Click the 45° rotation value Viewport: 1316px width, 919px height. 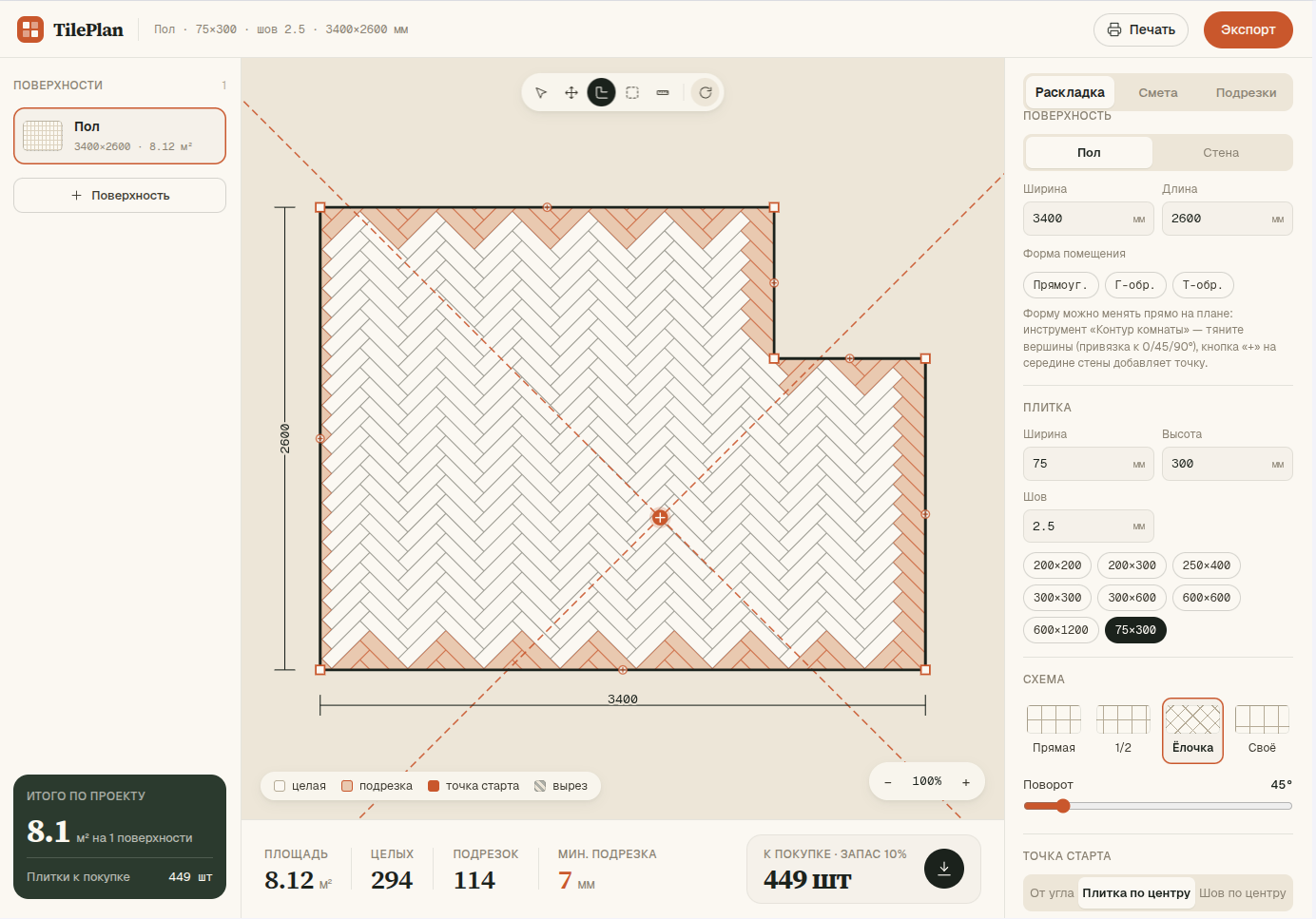pos(1282,785)
